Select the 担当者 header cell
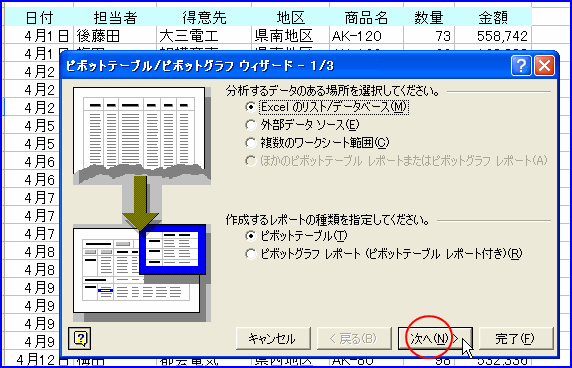This screenshot has height=368, width=572. [x=115, y=17]
